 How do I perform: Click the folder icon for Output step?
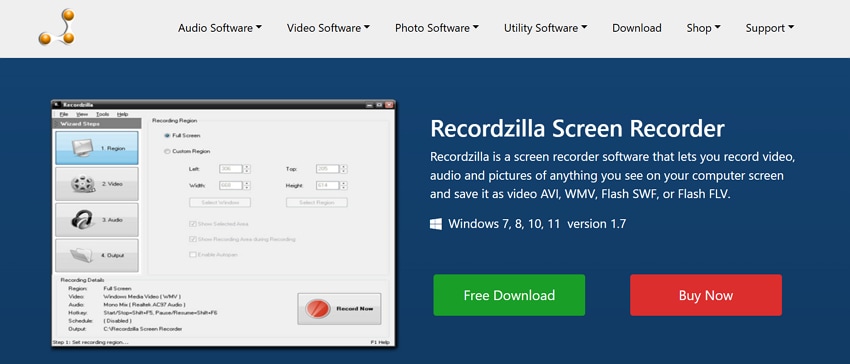(x=83, y=255)
